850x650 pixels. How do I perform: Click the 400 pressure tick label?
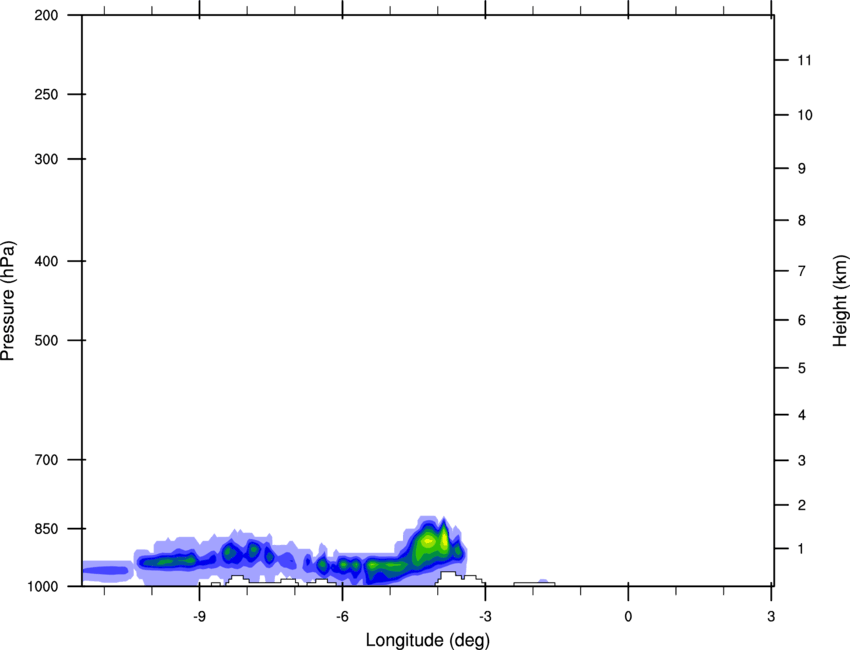tap(47, 261)
